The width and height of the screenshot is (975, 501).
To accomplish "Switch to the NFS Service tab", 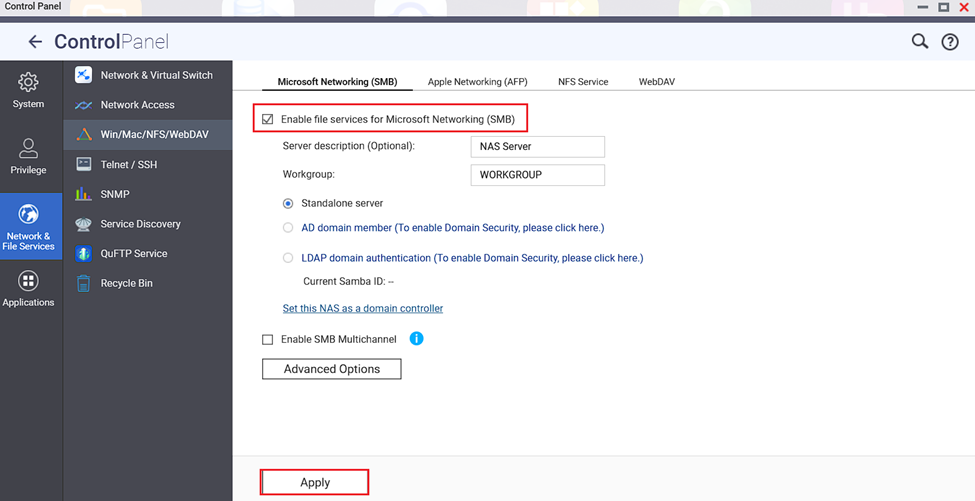I will click(x=583, y=81).
